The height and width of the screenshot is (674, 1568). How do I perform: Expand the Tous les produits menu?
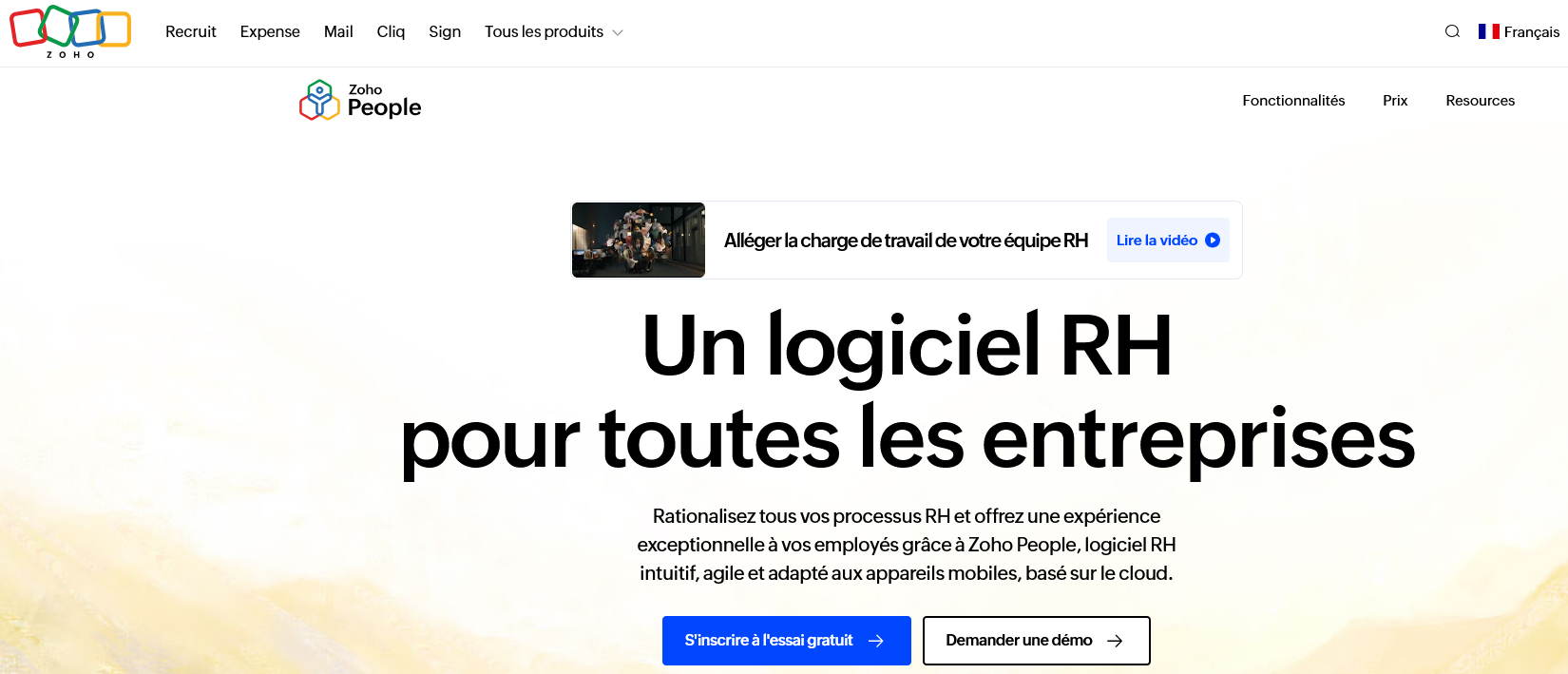553,31
